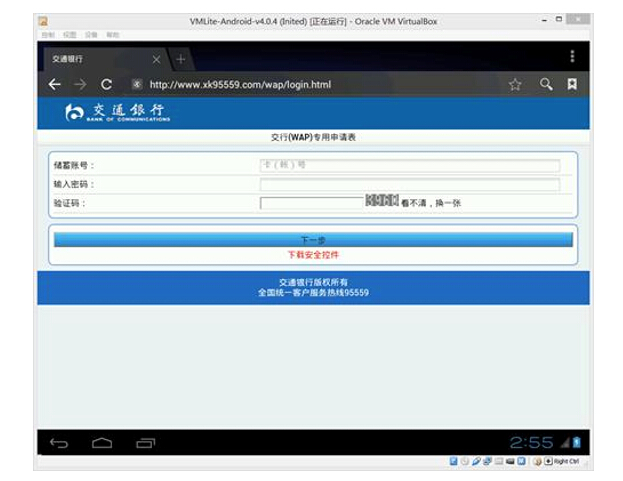
Task: Click the blue 下一步 button
Action: point(313,240)
